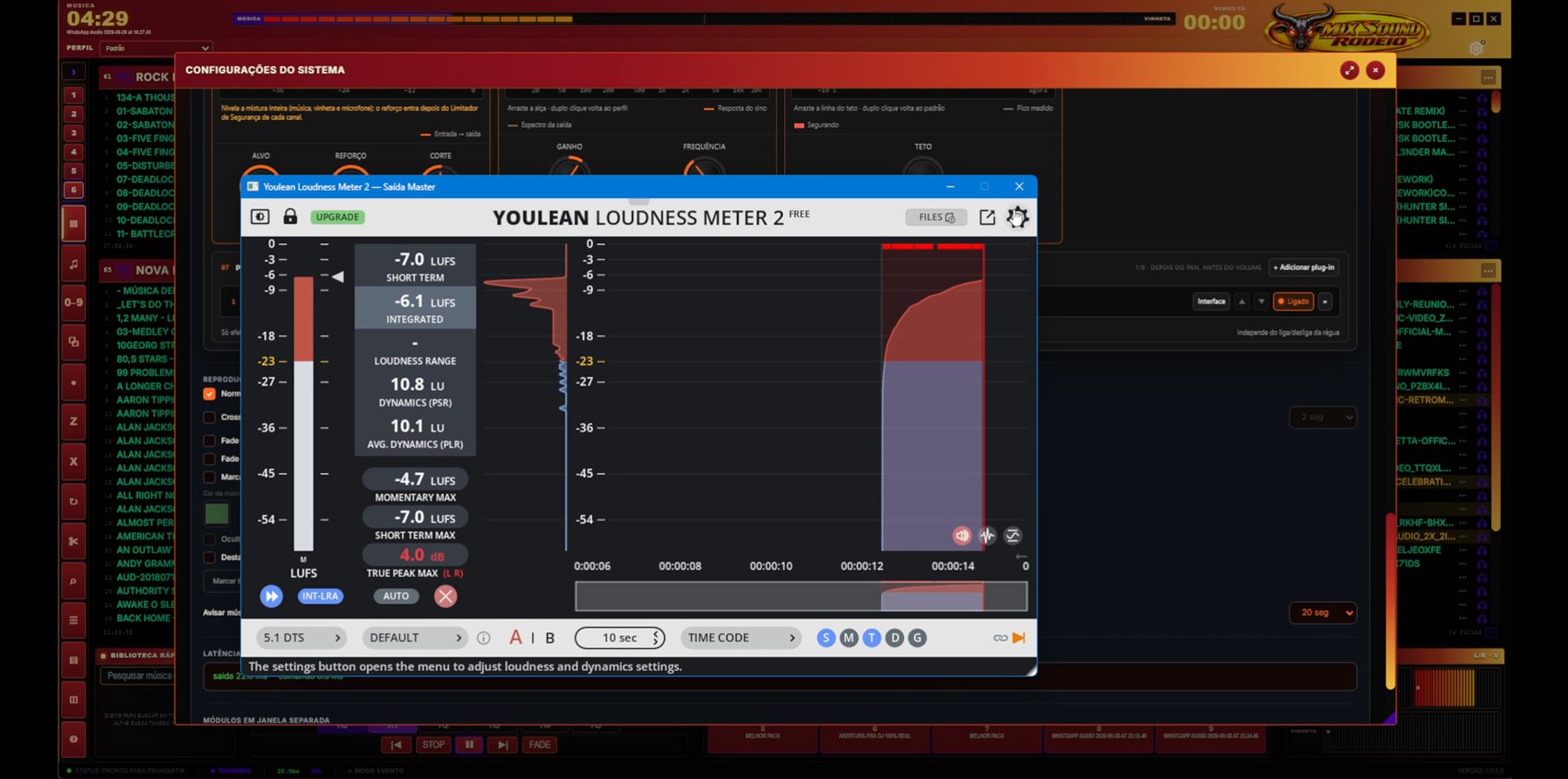Click the green UPGRADE button
This screenshot has width=1568, height=779.
338,218
